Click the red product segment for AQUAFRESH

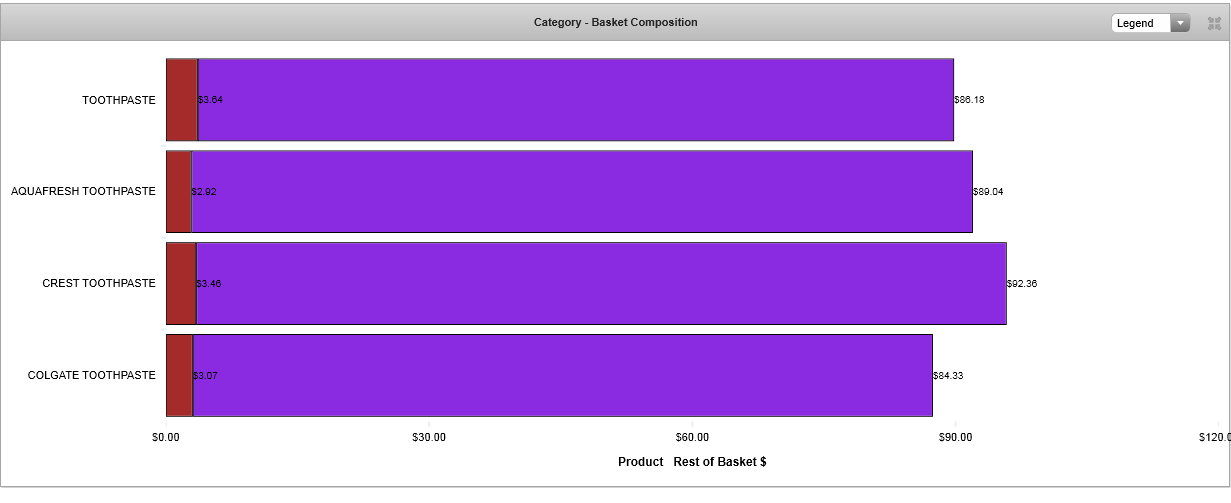179,191
